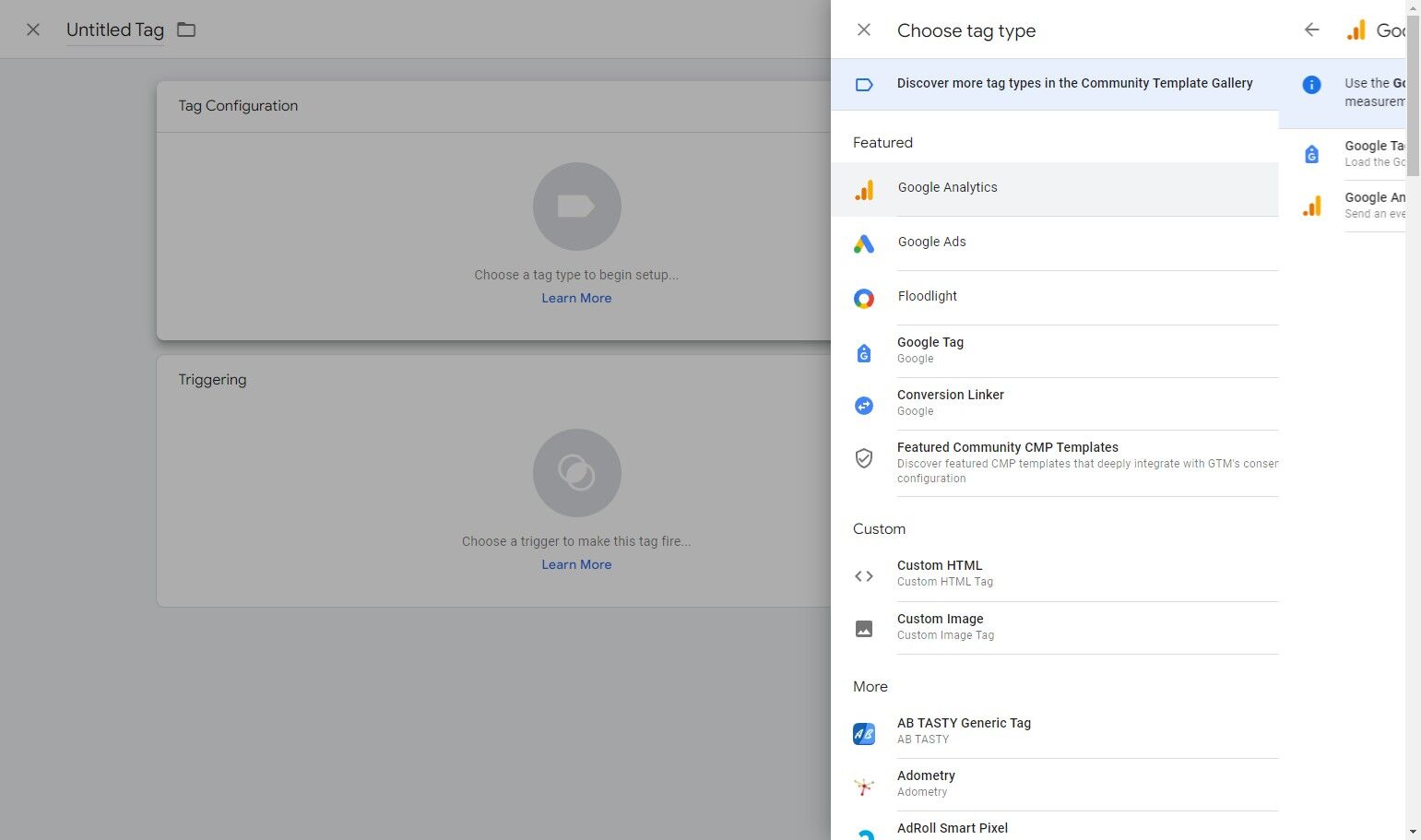Open Community Template Gallery discovery banner
Viewport: 1421px width, 840px height.
[1055, 84]
